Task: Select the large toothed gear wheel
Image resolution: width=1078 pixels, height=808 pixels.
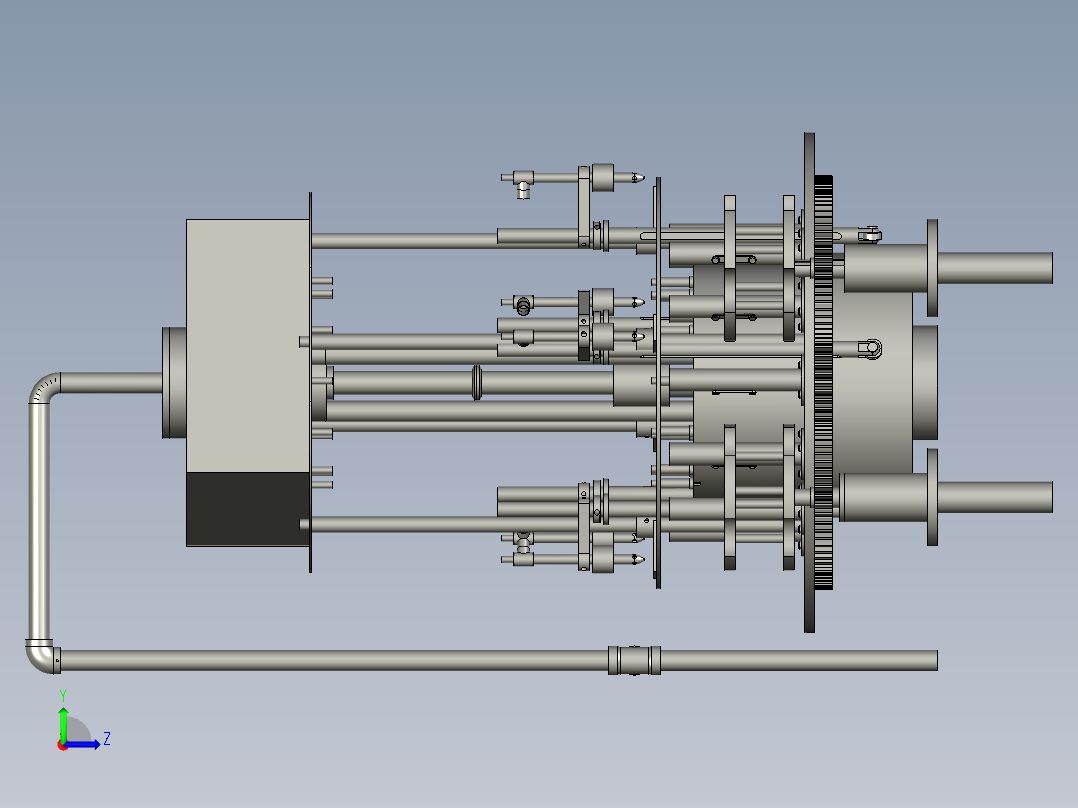Action: [824, 382]
